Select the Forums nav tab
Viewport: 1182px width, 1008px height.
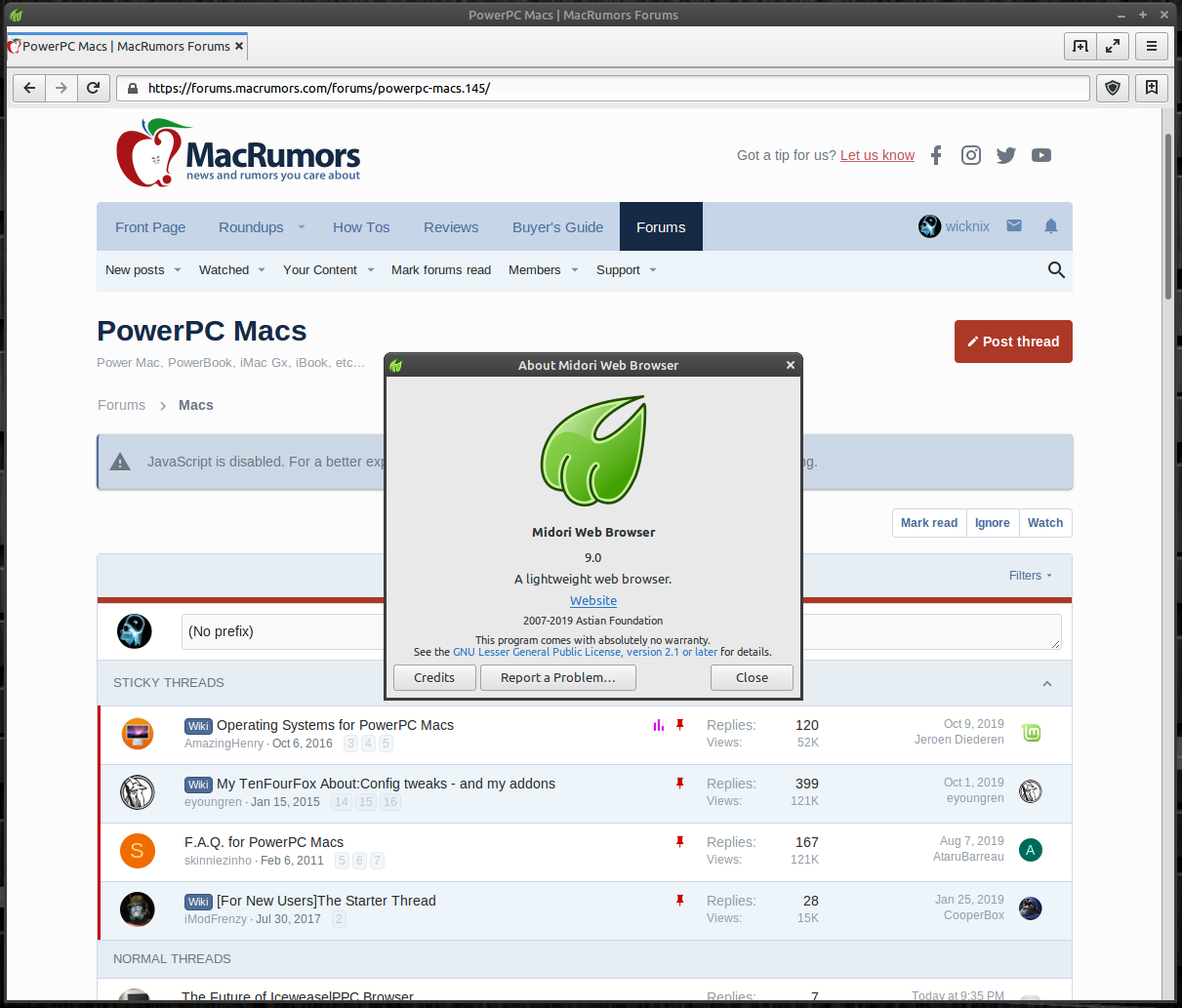point(661,227)
